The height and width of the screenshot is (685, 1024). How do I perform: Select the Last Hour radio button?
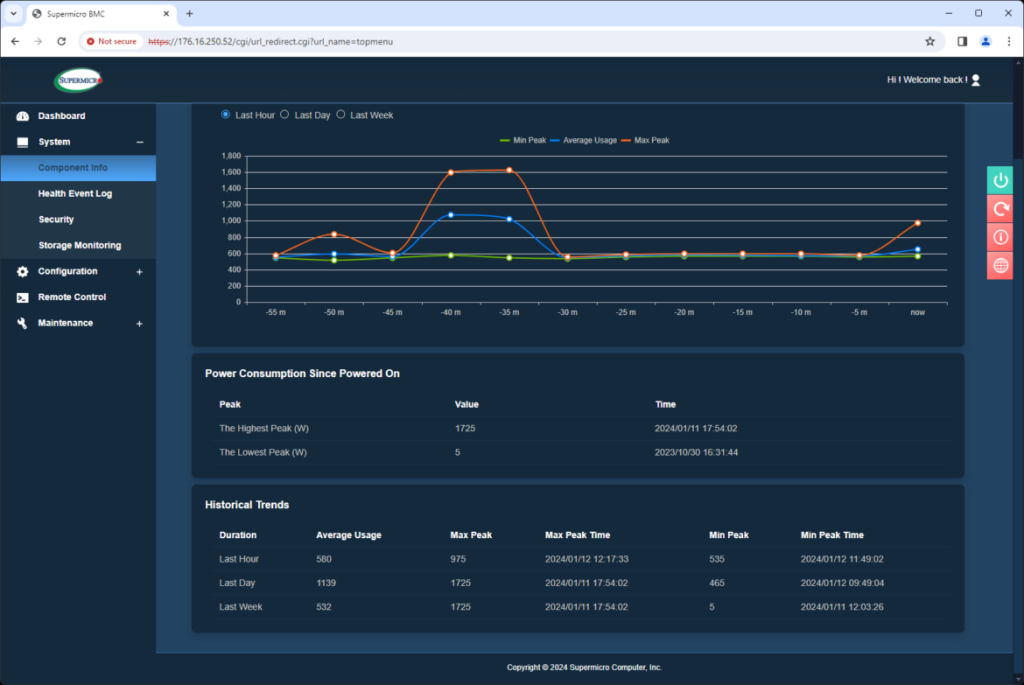(225, 115)
